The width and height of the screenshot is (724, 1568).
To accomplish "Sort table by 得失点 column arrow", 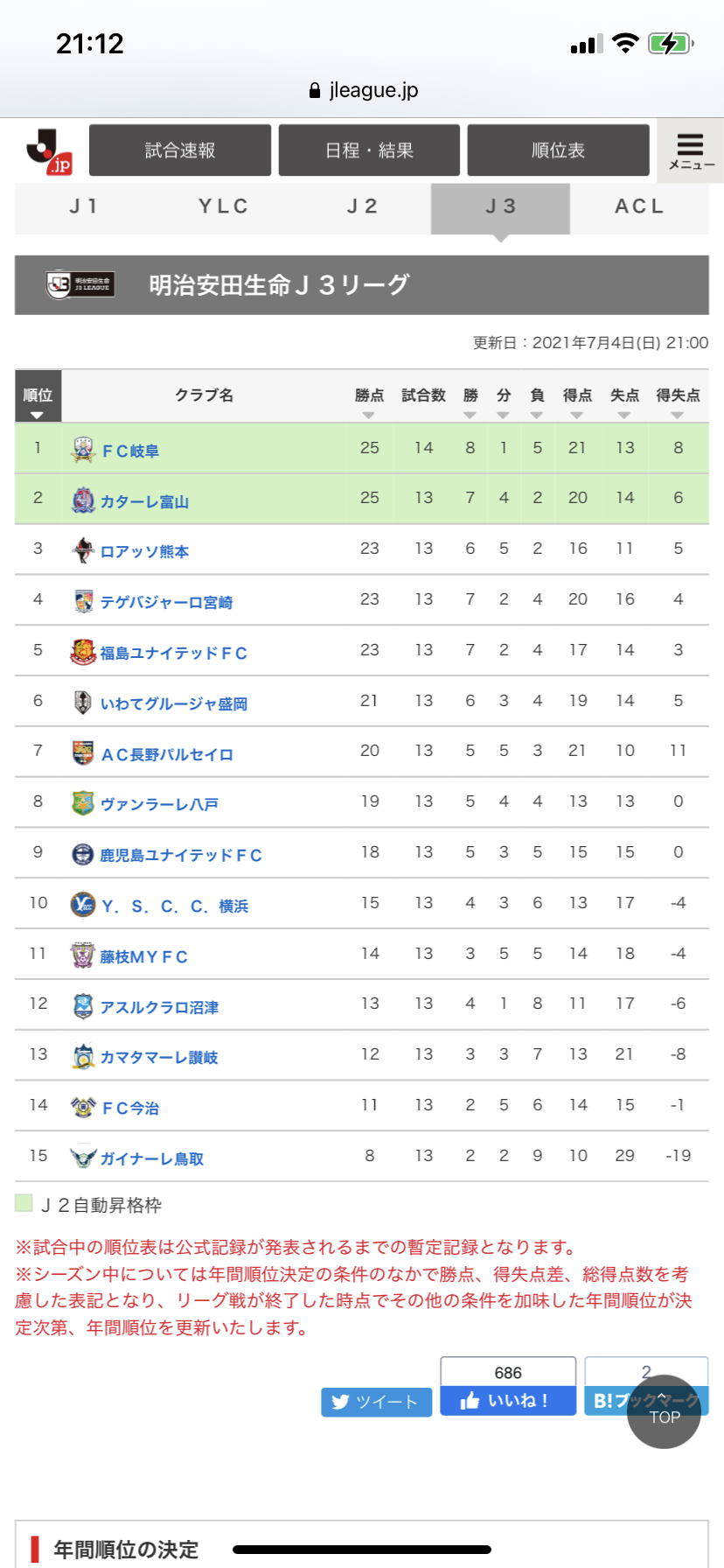I will pos(678,416).
